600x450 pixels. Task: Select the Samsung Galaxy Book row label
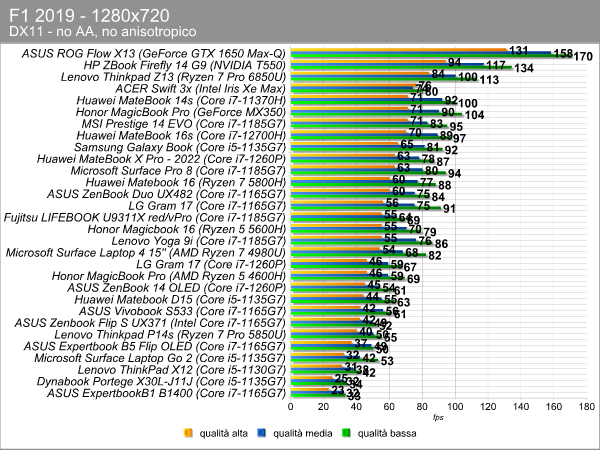[180, 147]
